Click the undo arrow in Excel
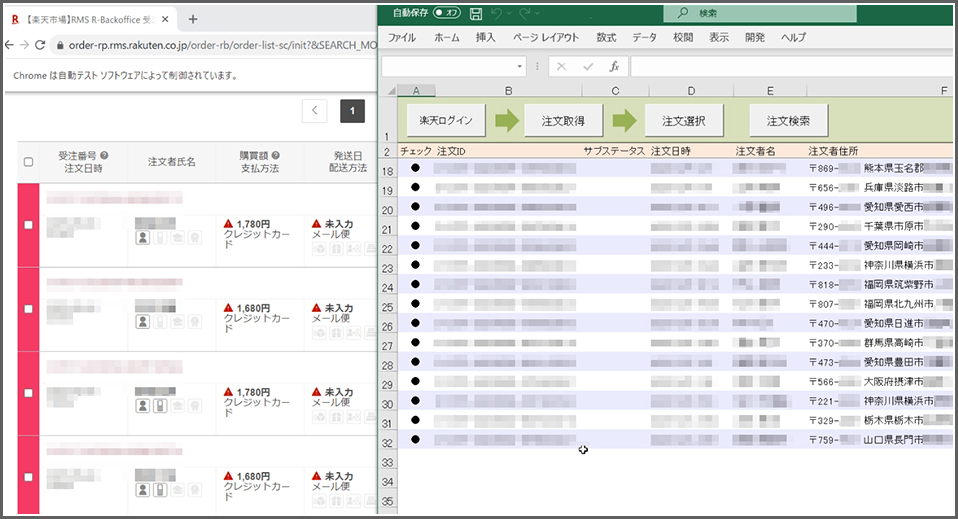 [x=498, y=13]
